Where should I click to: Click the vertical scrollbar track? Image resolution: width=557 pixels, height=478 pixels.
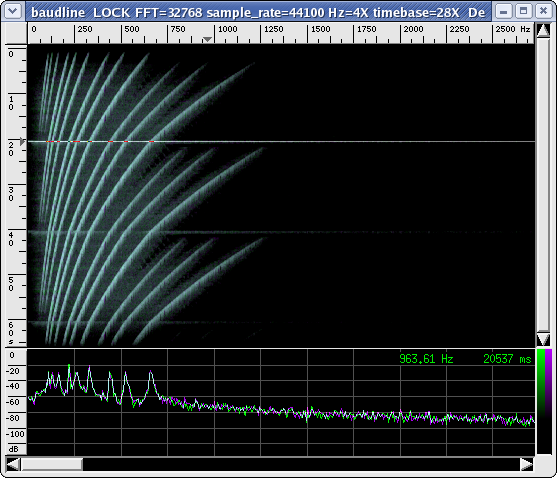(x=543, y=185)
